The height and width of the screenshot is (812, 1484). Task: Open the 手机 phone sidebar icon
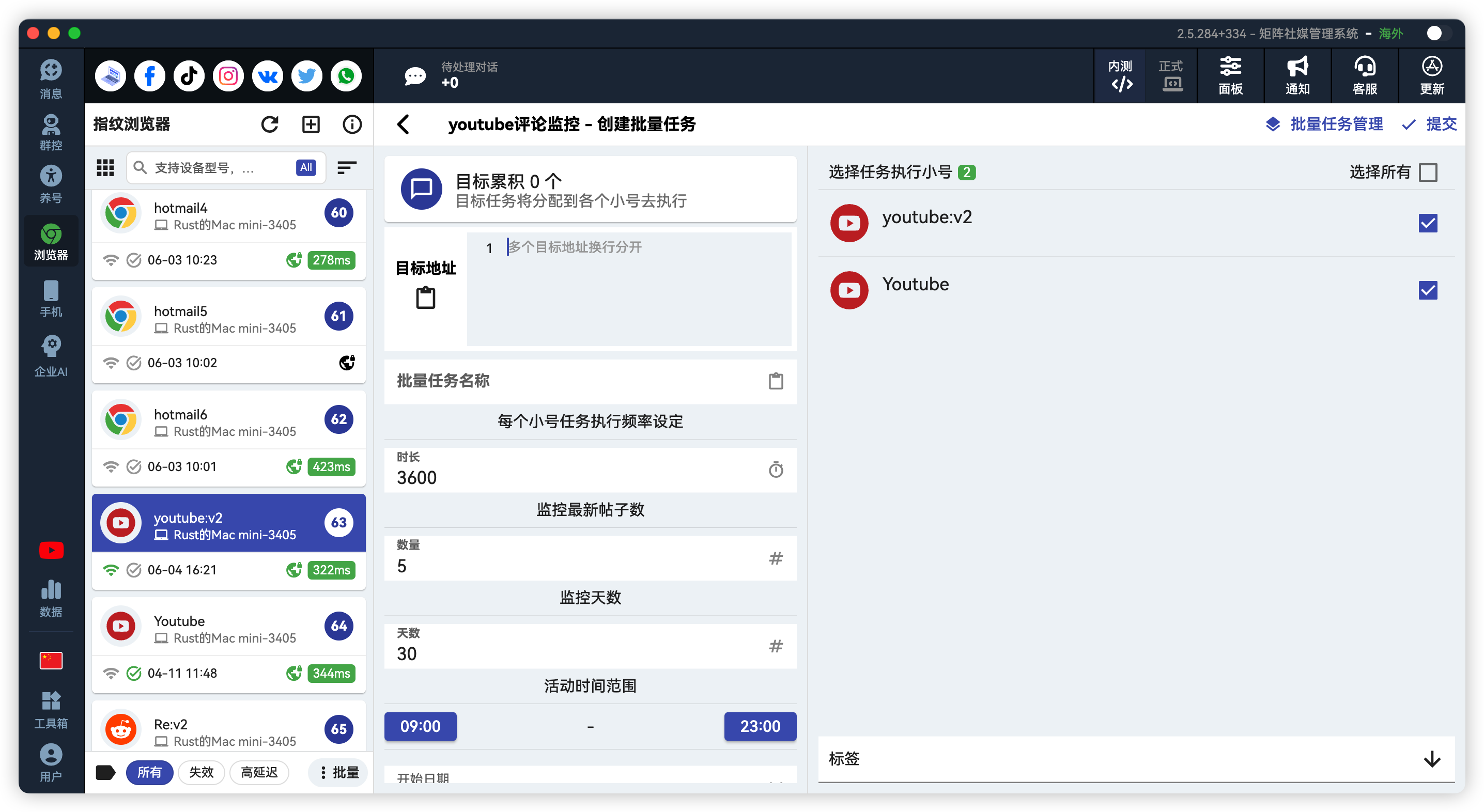(51, 299)
